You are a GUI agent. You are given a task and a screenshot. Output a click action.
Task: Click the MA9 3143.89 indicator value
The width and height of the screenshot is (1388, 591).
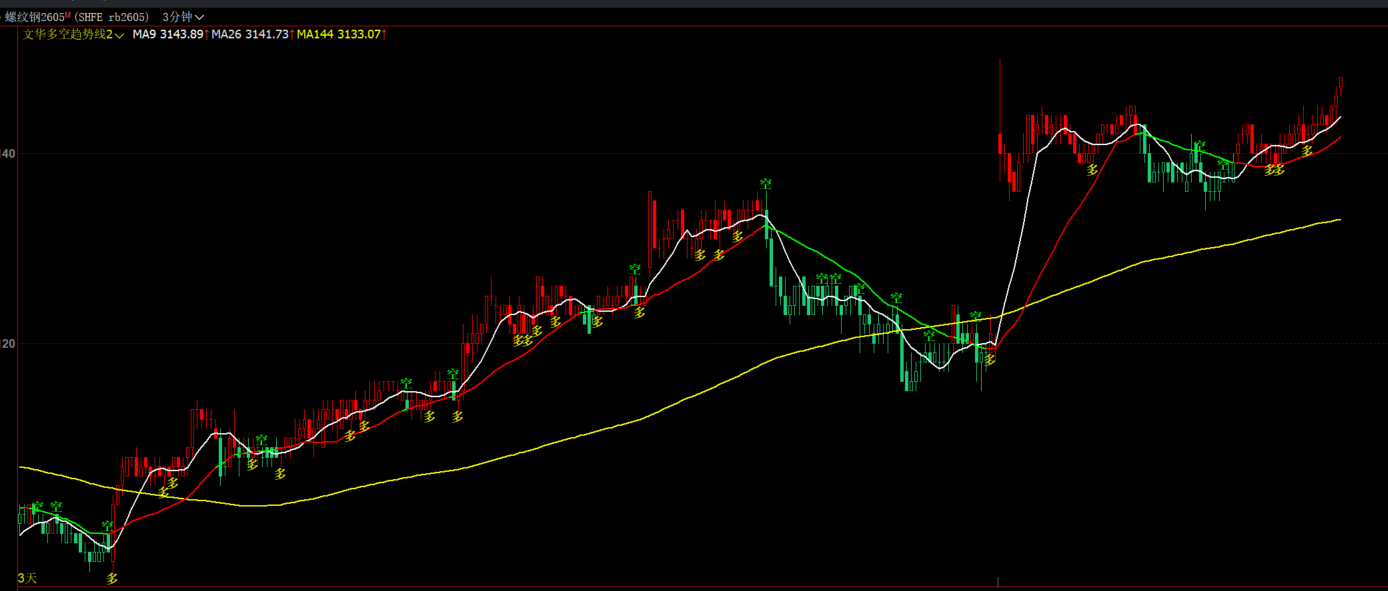168,34
